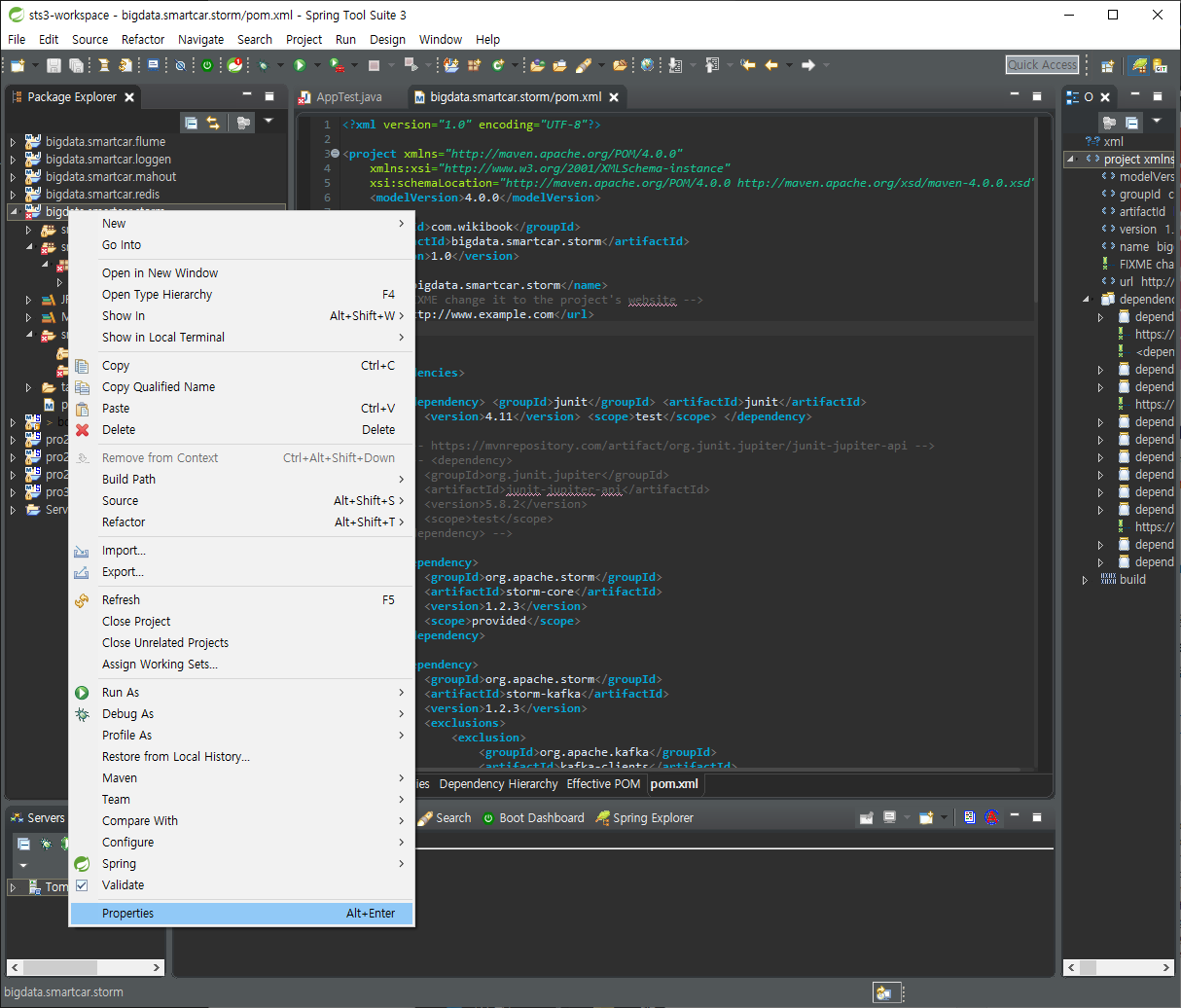The height and width of the screenshot is (1008, 1181).
Task: Click the Last Edit Location arrow icon
Action: pos(747,65)
